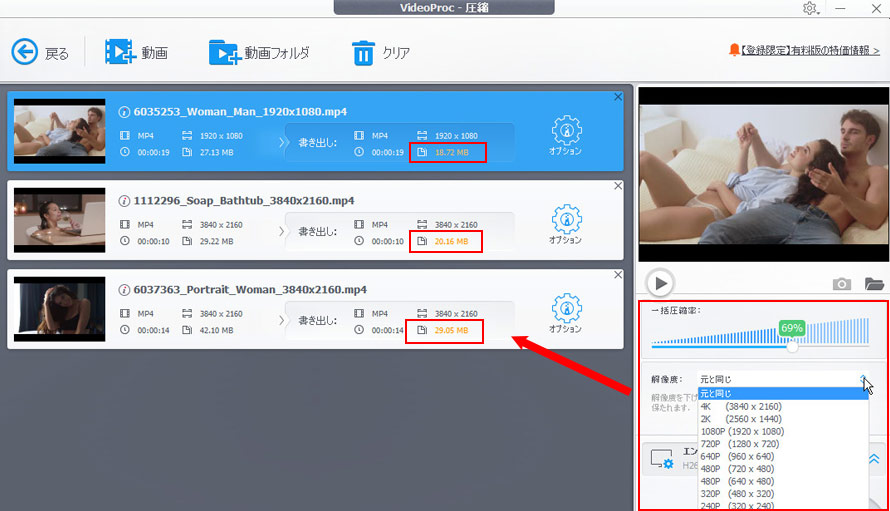This screenshot has width=890, height=511.
Task: Play the preview video
Action: 660,283
